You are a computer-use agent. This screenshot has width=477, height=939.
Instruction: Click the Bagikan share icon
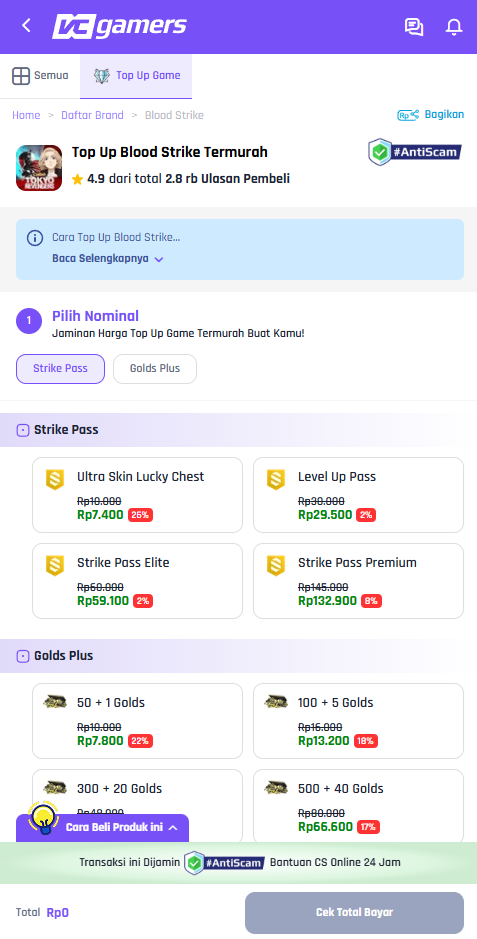pos(408,115)
